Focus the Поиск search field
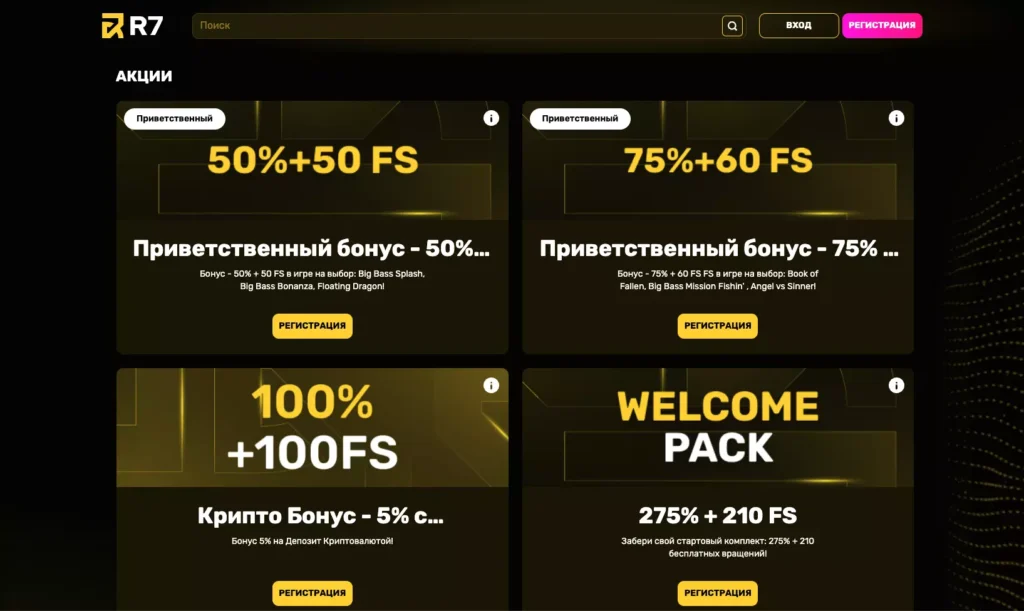1024x611 pixels. coord(457,26)
